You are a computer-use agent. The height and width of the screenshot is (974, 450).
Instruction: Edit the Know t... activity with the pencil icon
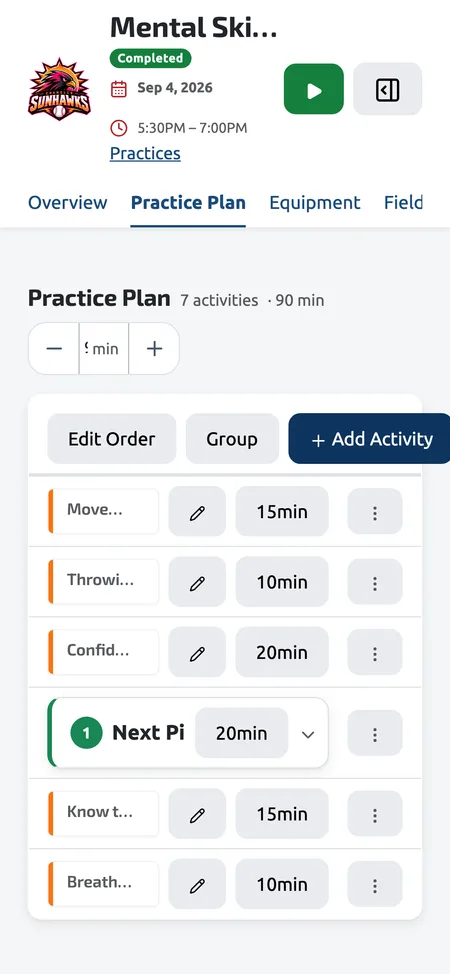tap(197, 814)
